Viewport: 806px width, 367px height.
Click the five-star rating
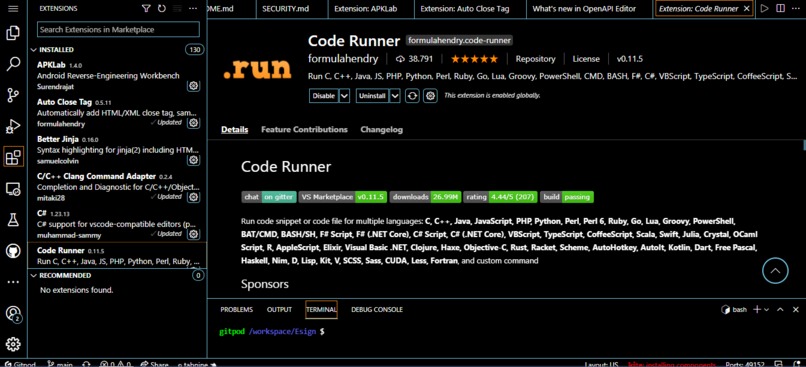[x=474, y=59]
